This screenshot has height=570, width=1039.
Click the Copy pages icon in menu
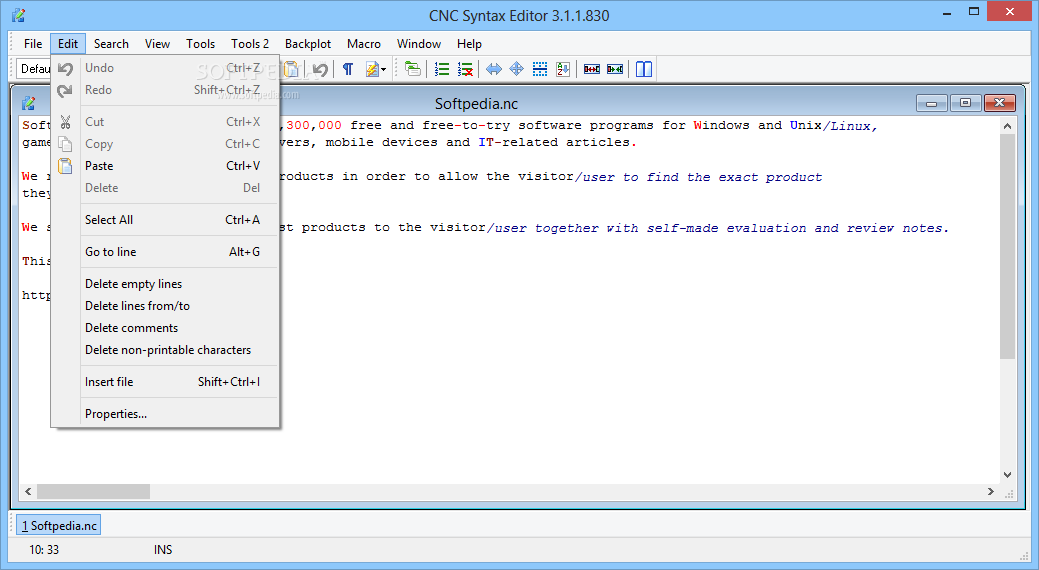[65, 144]
